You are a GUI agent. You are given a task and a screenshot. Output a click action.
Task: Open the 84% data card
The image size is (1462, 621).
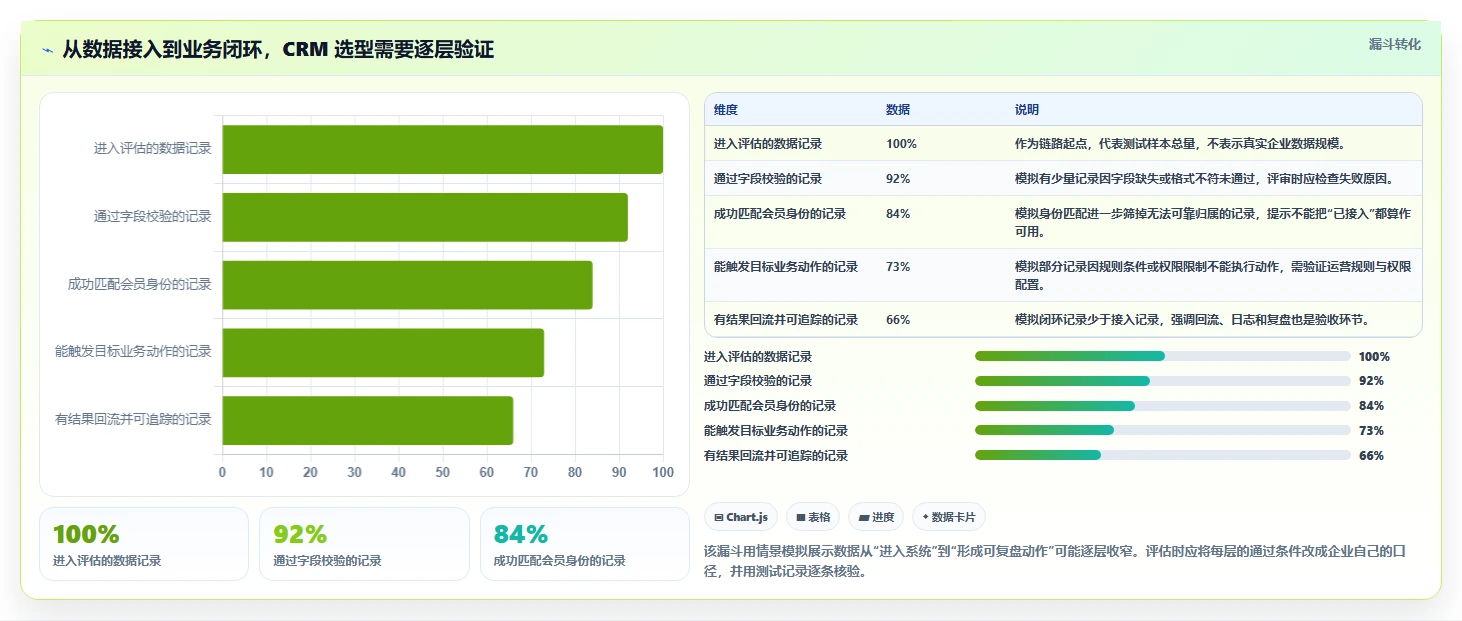tap(585, 544)
